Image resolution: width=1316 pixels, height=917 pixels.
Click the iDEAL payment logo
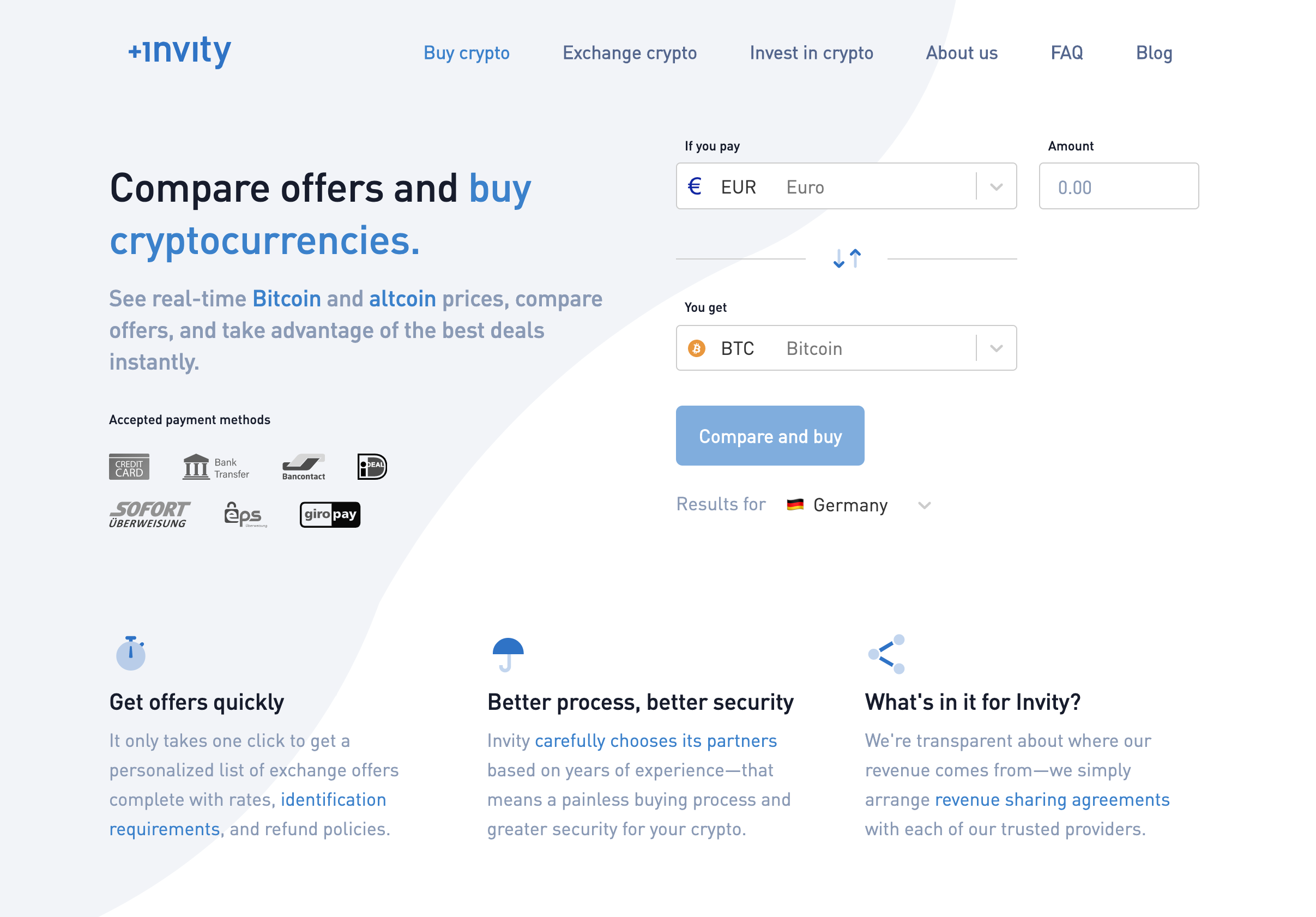point(372,467)
